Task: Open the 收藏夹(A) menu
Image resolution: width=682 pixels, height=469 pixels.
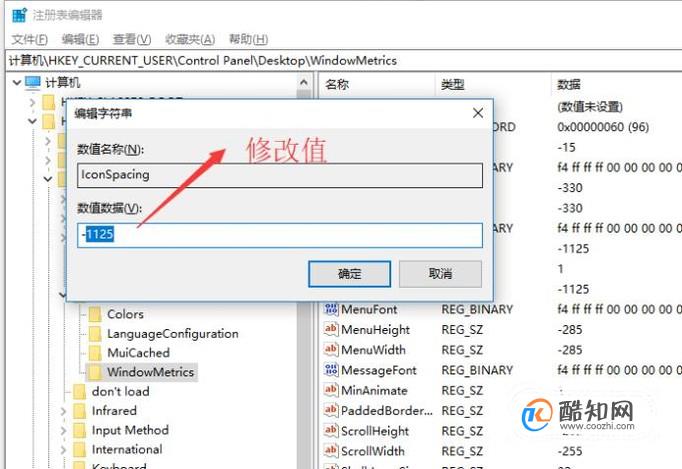Action: pos(190,39)
